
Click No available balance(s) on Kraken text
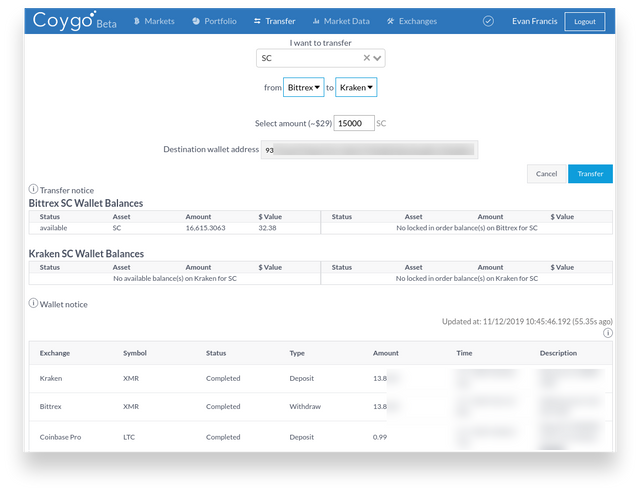[x=175, y=278]
